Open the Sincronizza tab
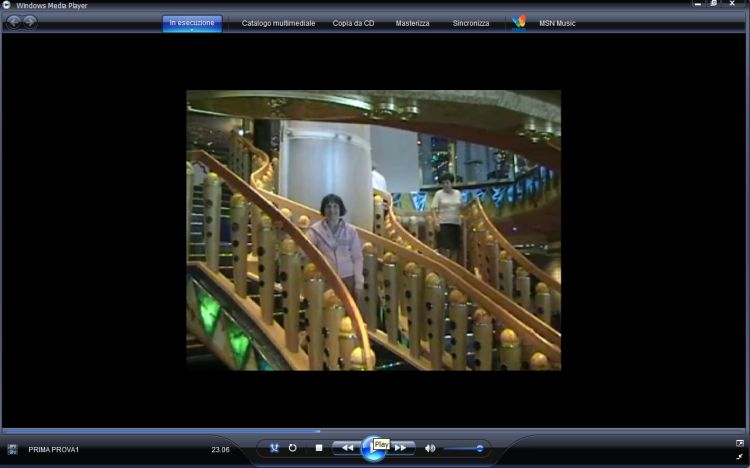Image resolution: width=750 pixels, height=468 pixels. tap(471, 23)
